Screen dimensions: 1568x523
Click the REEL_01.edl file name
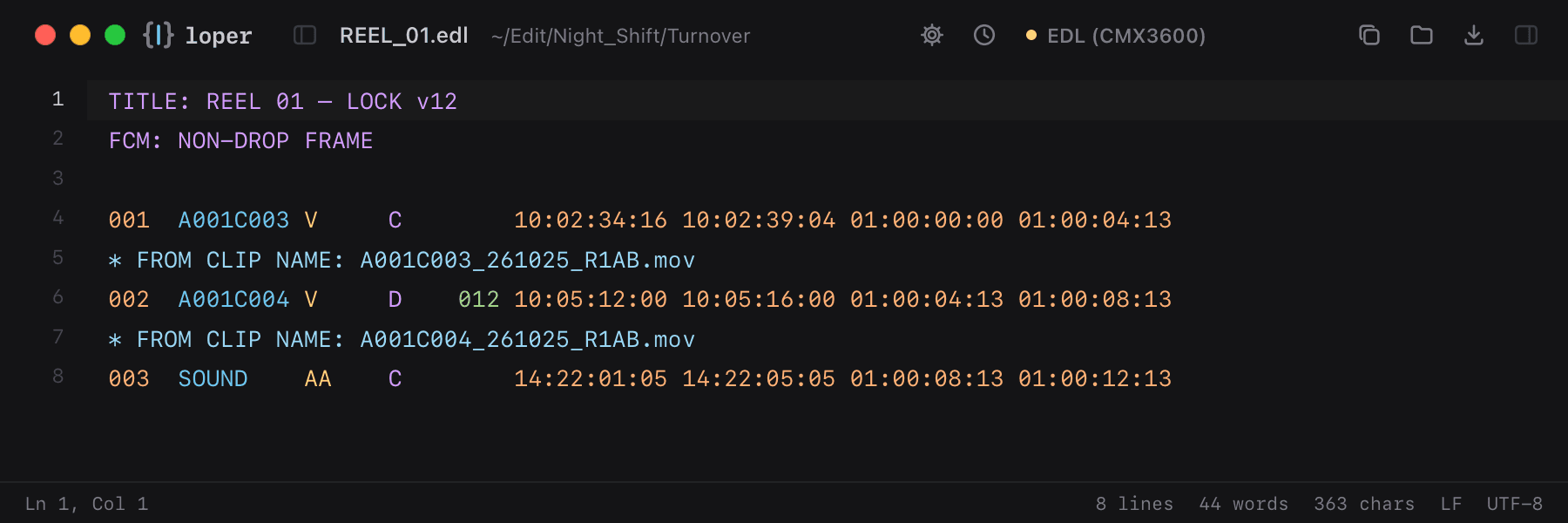tap(403, 36)
